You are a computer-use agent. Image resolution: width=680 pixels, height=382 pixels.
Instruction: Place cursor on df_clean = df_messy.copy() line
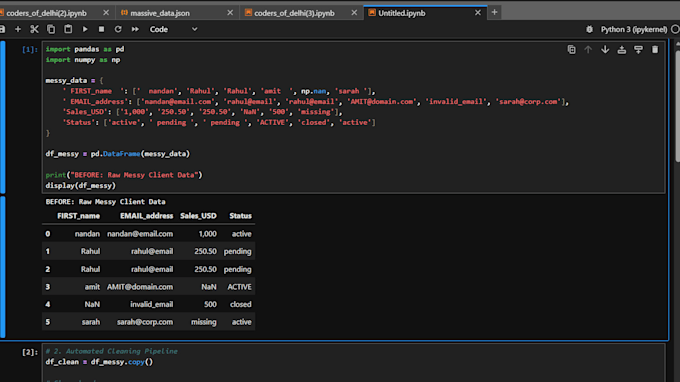click(x=99, y=362)
